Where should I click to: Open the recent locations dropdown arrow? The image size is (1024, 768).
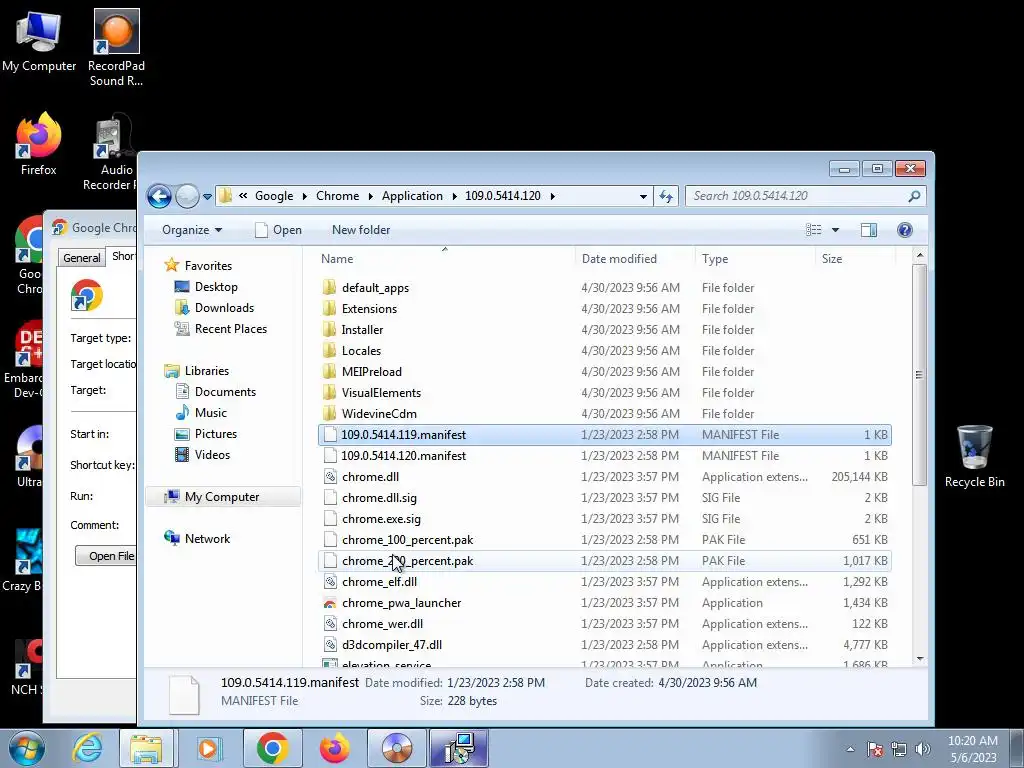pos(207,197)
